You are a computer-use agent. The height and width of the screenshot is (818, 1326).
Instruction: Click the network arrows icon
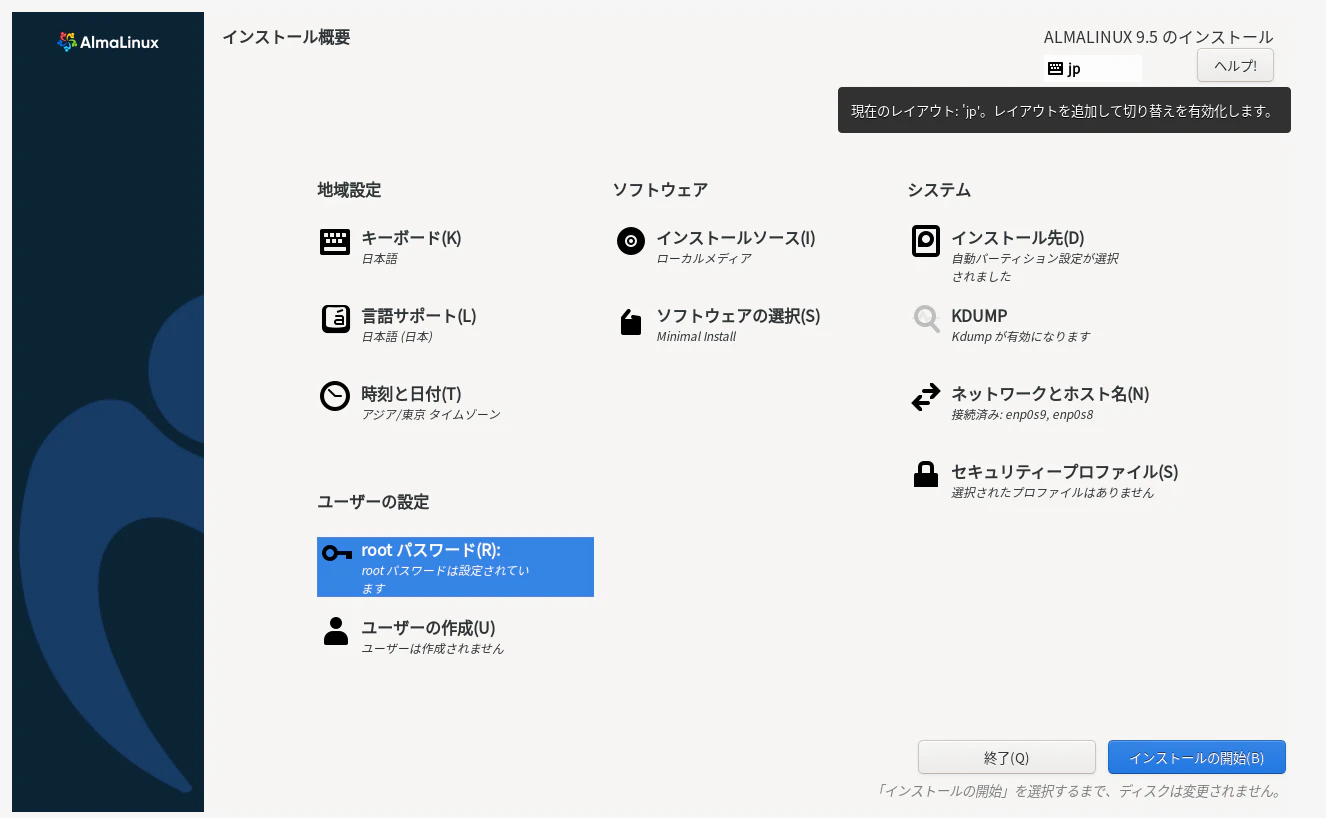pyautogui.click(x=926, y=397)
